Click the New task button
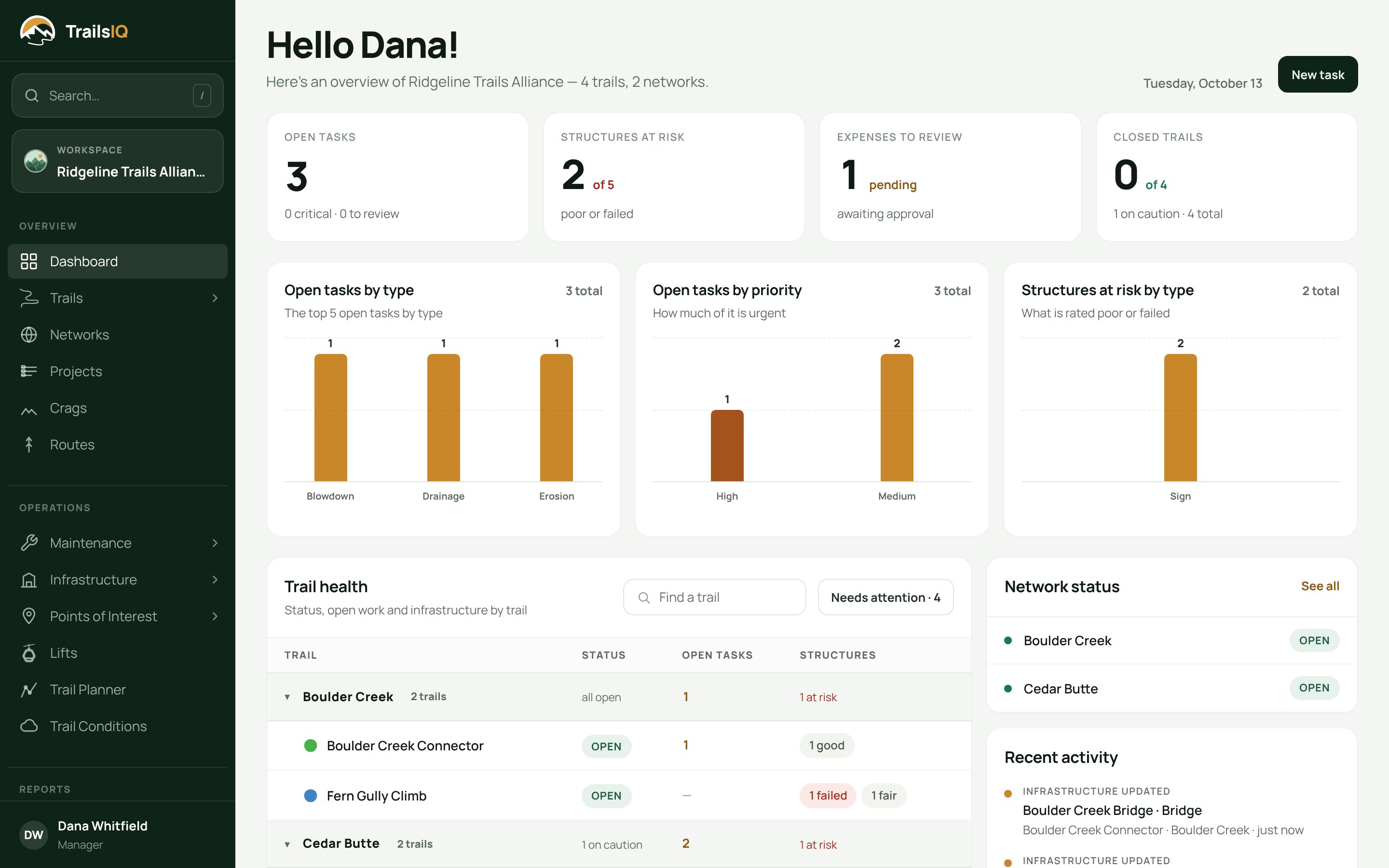Screen dimensions: 1389x868 pos(1317,75)
